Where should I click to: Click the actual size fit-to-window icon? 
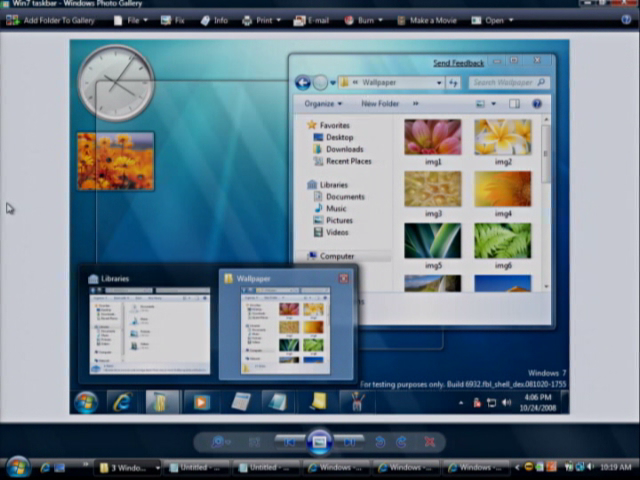tap(255, 442)
